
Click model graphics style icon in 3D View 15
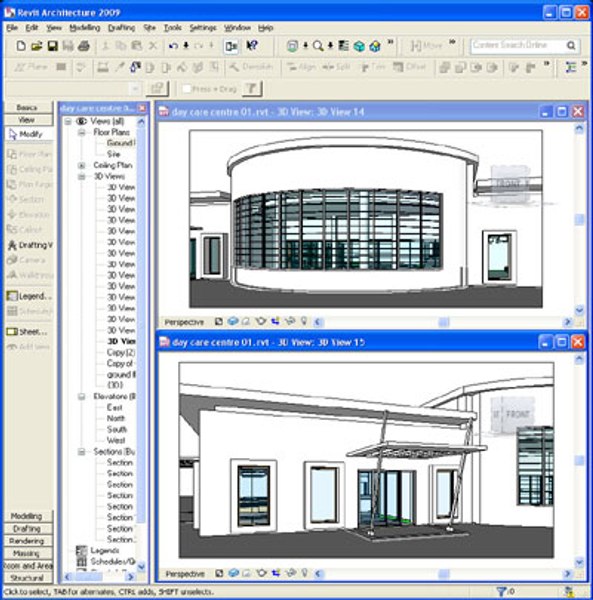click(234, 573)
